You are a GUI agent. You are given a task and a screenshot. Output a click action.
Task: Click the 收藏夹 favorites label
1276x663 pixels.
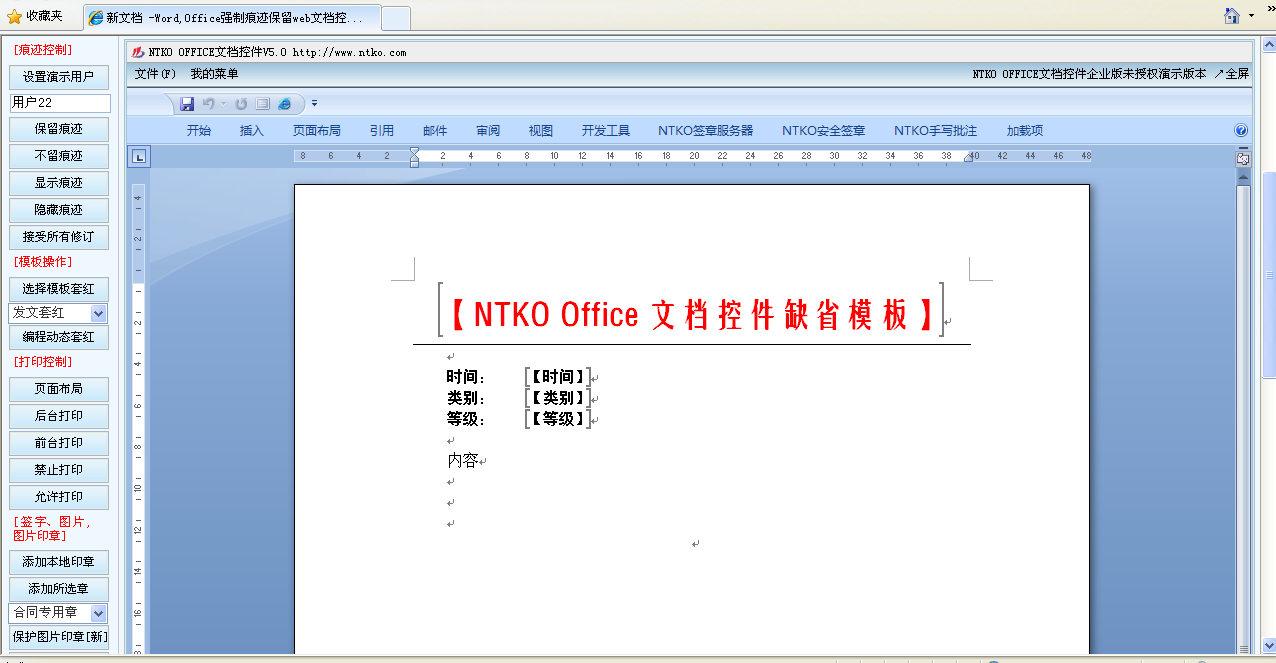[44, 16]
